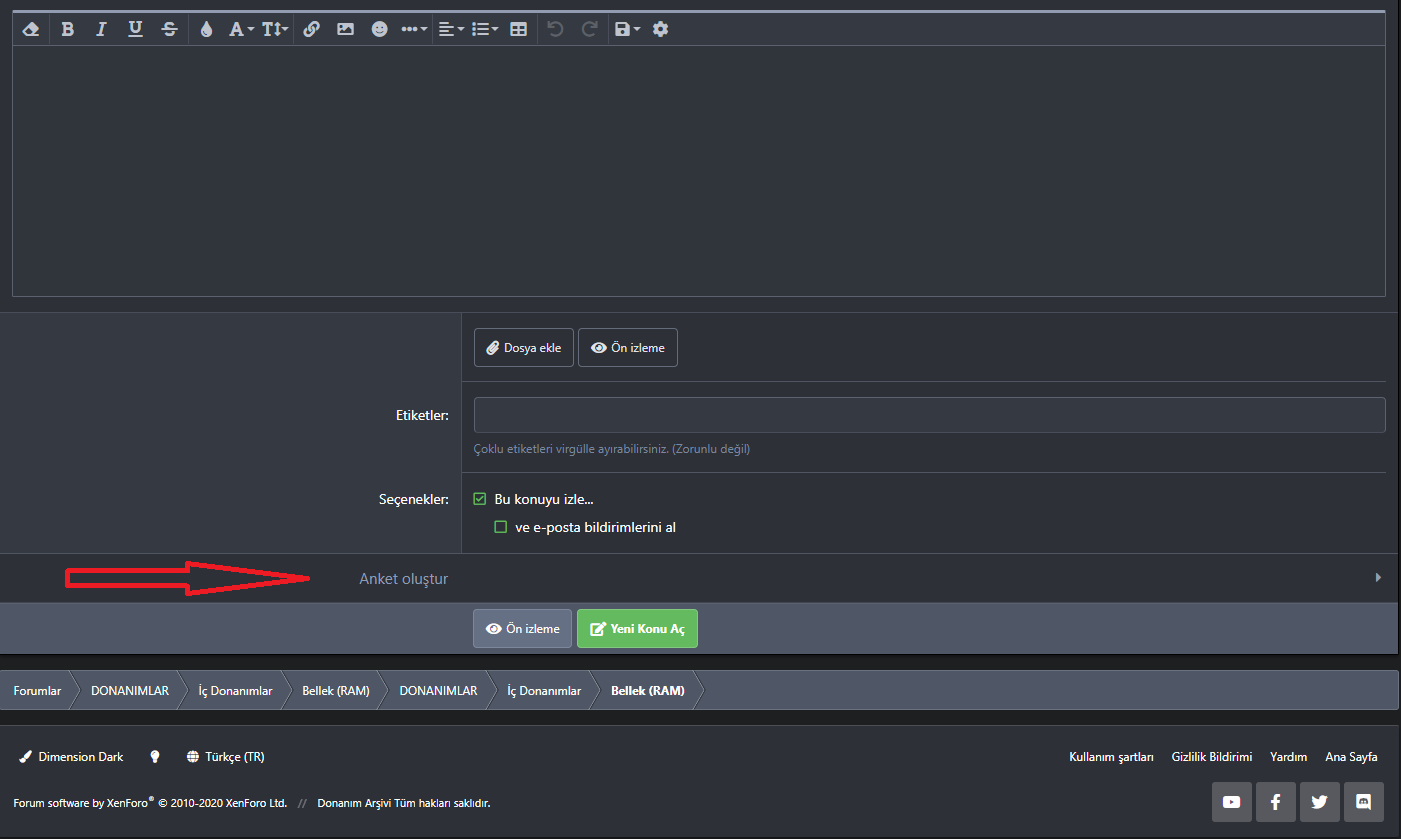
Task: Expand the Anket oluştur section
Action: coord(698,578)
